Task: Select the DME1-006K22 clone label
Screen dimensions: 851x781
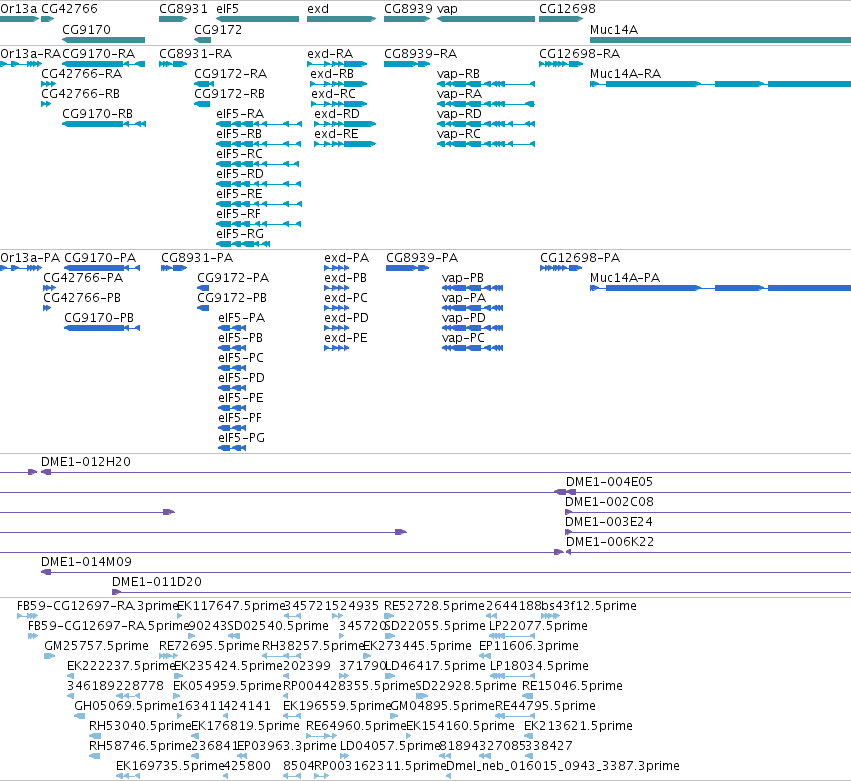Action: (x=610, y=542)
